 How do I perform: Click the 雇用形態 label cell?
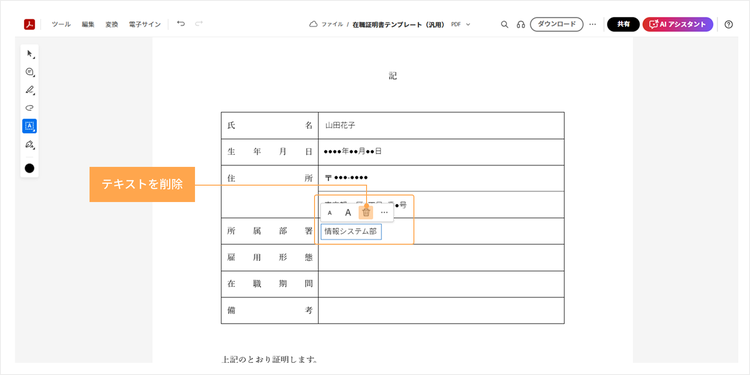[270, 257]
